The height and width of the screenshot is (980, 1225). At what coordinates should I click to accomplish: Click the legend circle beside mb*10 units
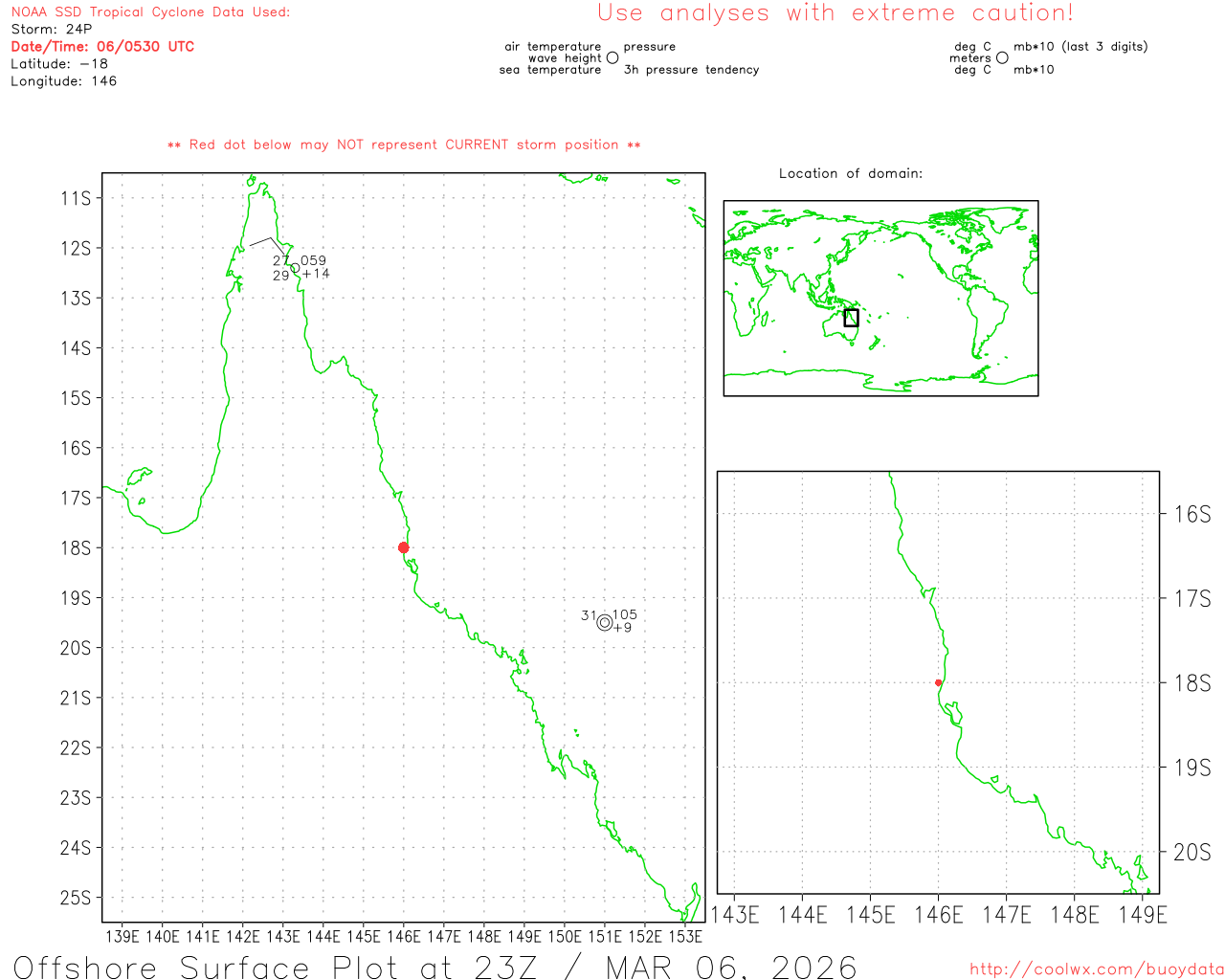(1002, 57)
